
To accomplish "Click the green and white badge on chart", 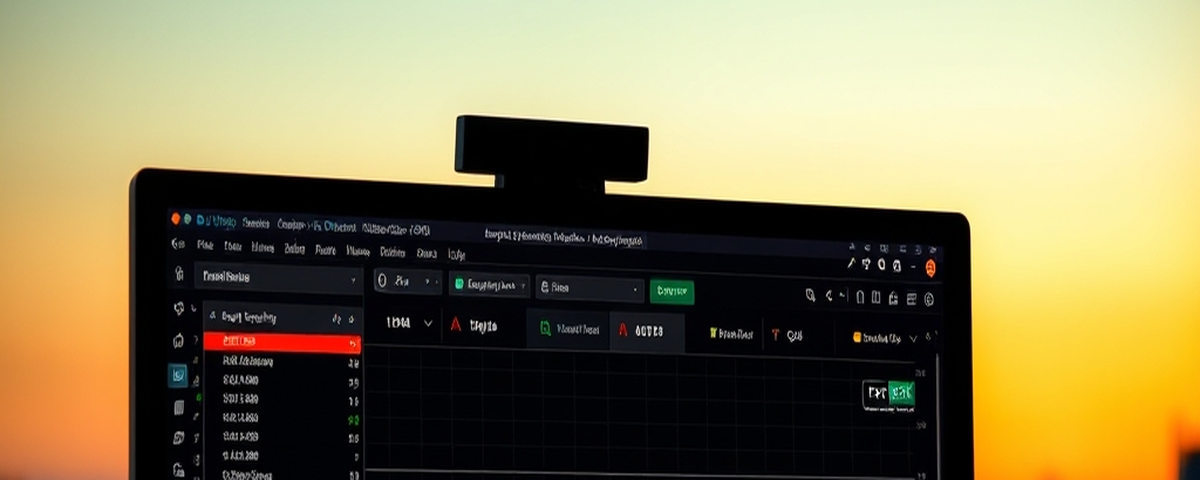I will click(889, 395).
